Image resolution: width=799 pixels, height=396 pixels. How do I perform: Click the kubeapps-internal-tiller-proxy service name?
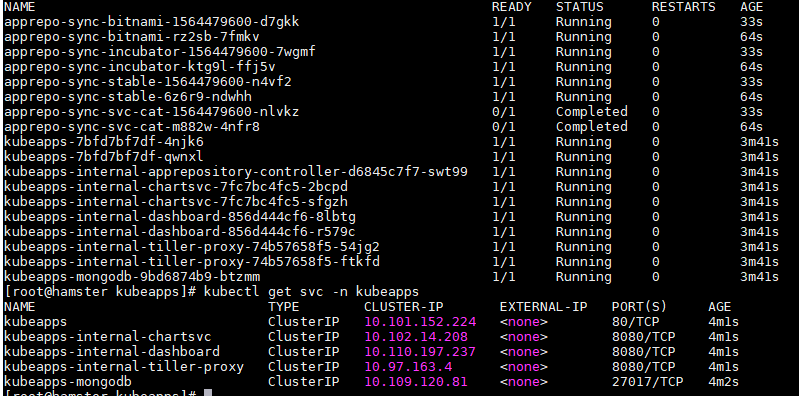coord(124,366)
